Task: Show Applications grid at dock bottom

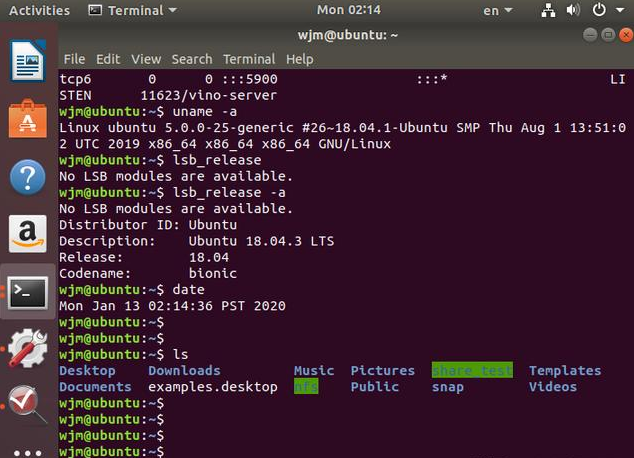Action: [28, 451]
